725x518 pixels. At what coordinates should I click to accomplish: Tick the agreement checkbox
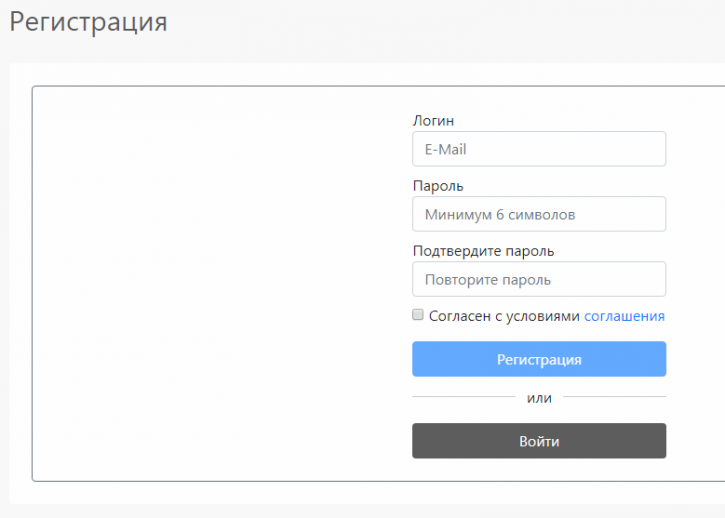418,315
